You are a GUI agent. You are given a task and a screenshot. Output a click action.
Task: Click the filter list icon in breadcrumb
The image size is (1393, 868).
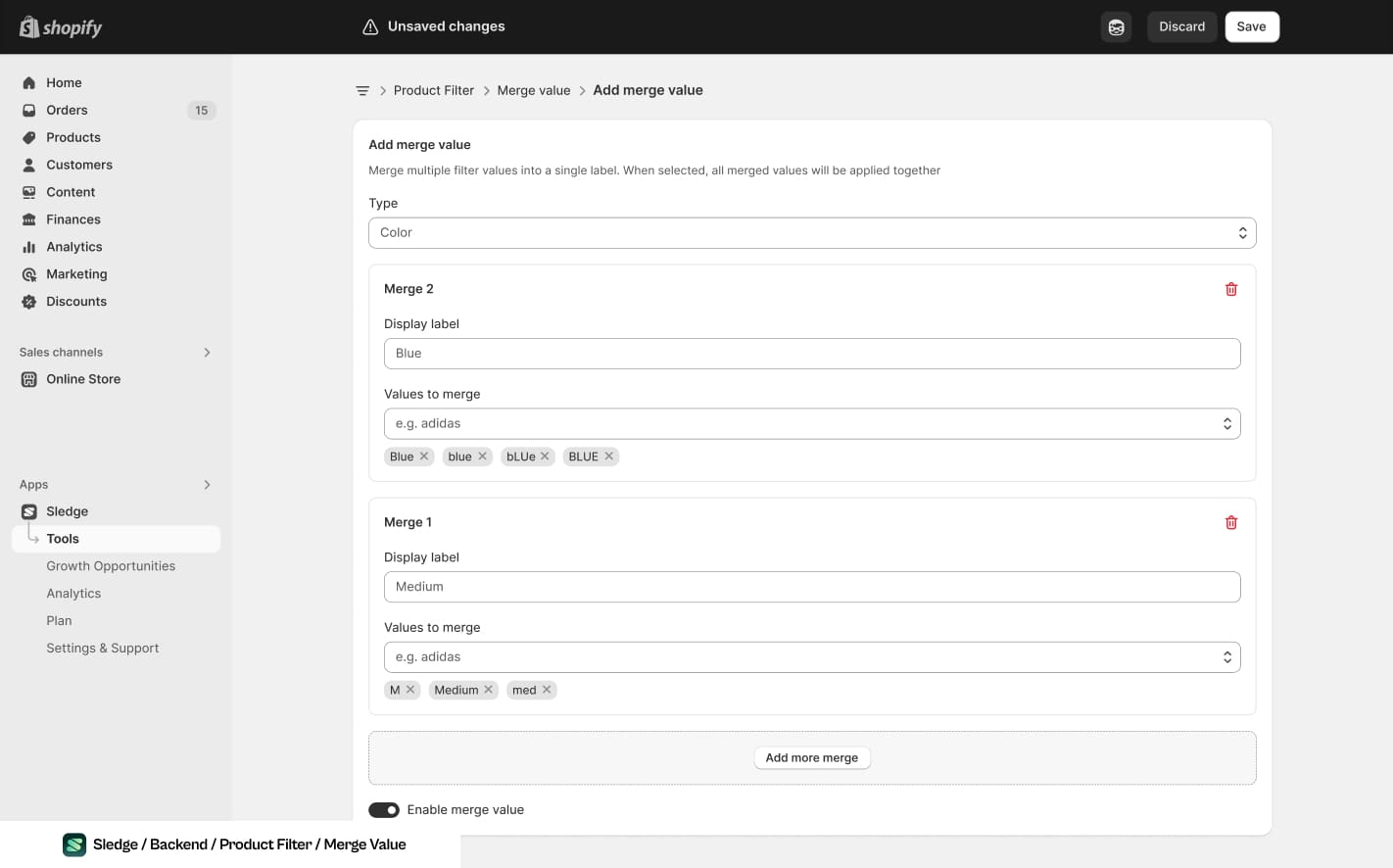click(x=362, y=90)
